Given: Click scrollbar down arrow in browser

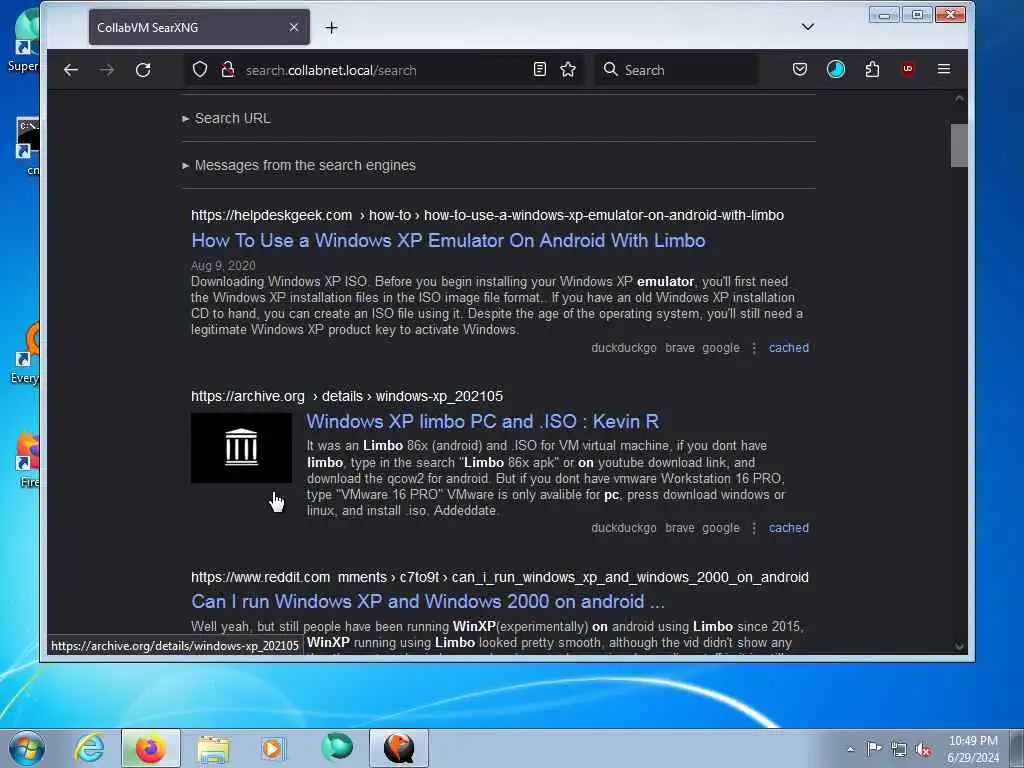Looking at the screenshot, I should pos(959,647).
